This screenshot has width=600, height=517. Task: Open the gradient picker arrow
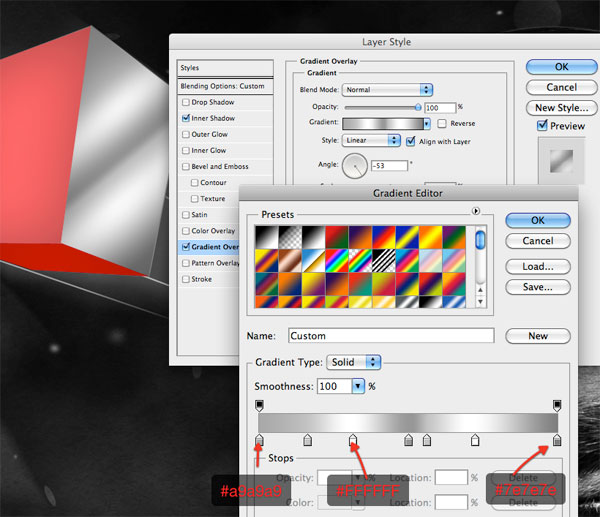(x=427, y=124)
